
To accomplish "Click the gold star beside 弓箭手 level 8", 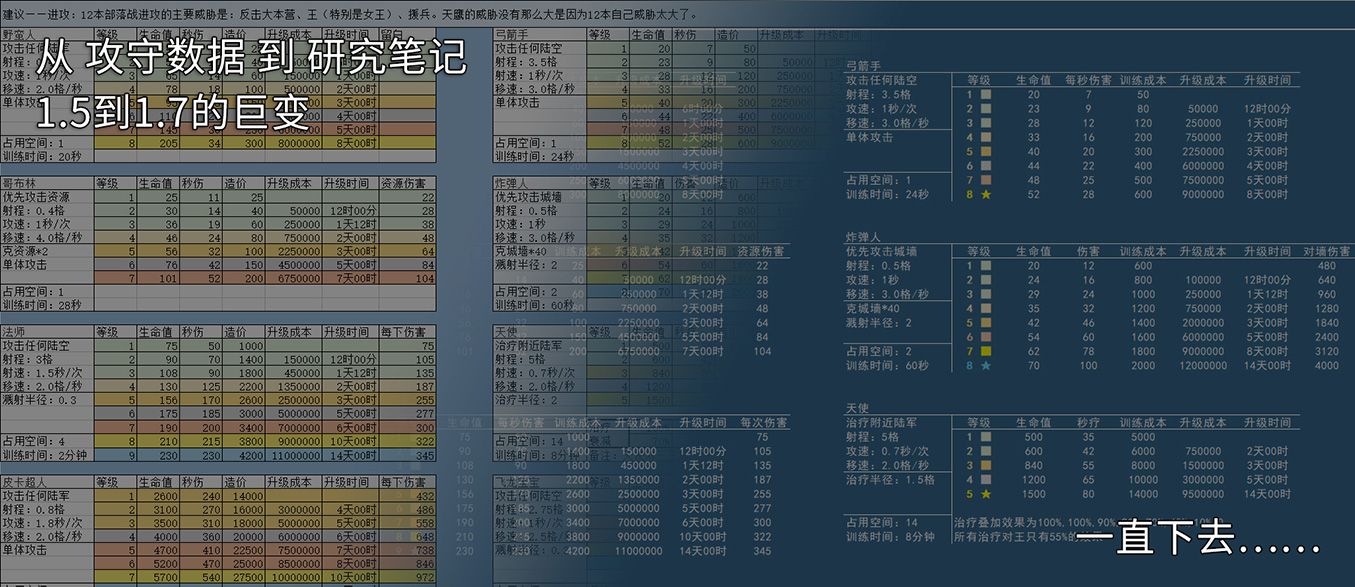I will 985,194.
